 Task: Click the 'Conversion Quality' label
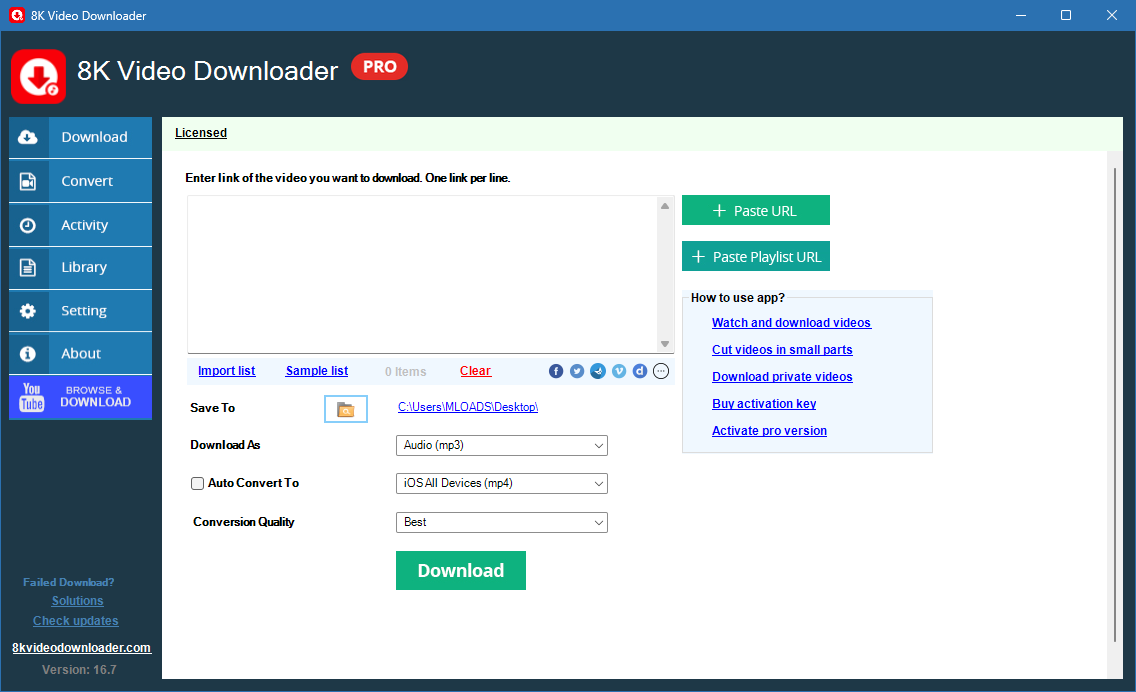(x=243, y=522)
